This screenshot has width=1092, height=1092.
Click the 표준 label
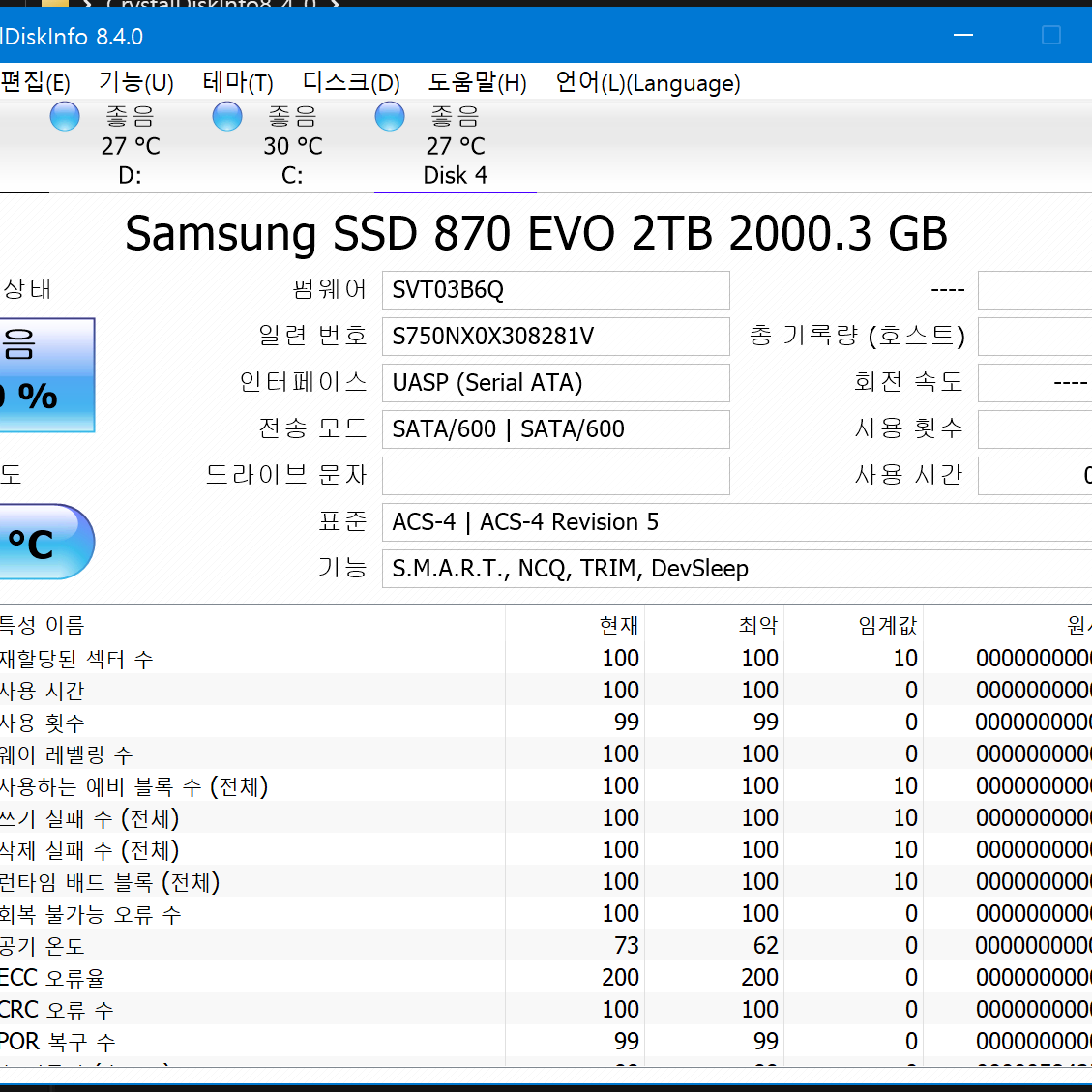coord(342,521)
